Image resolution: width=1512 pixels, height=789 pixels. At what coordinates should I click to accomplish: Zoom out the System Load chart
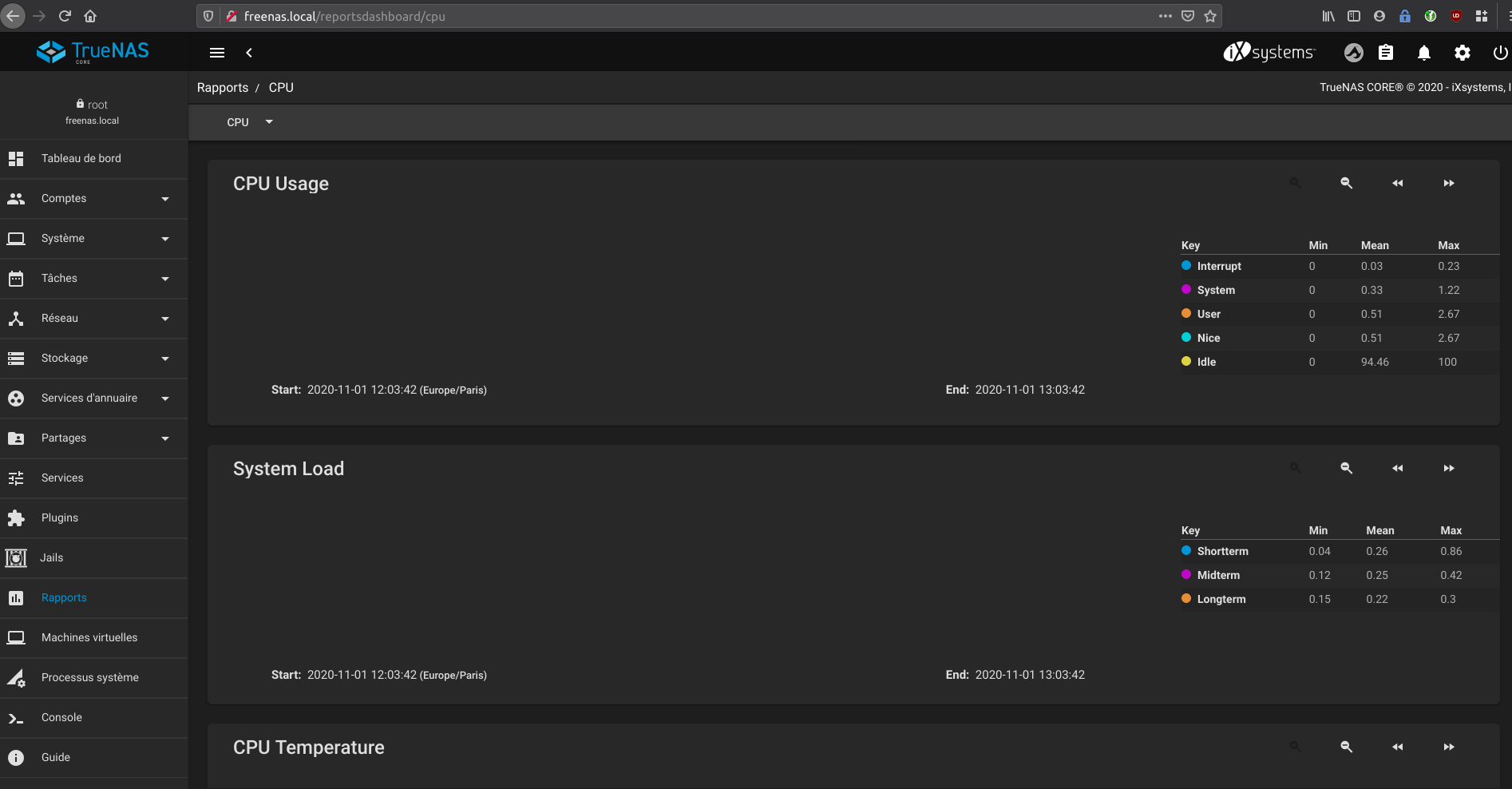[x=1347, y=468]
